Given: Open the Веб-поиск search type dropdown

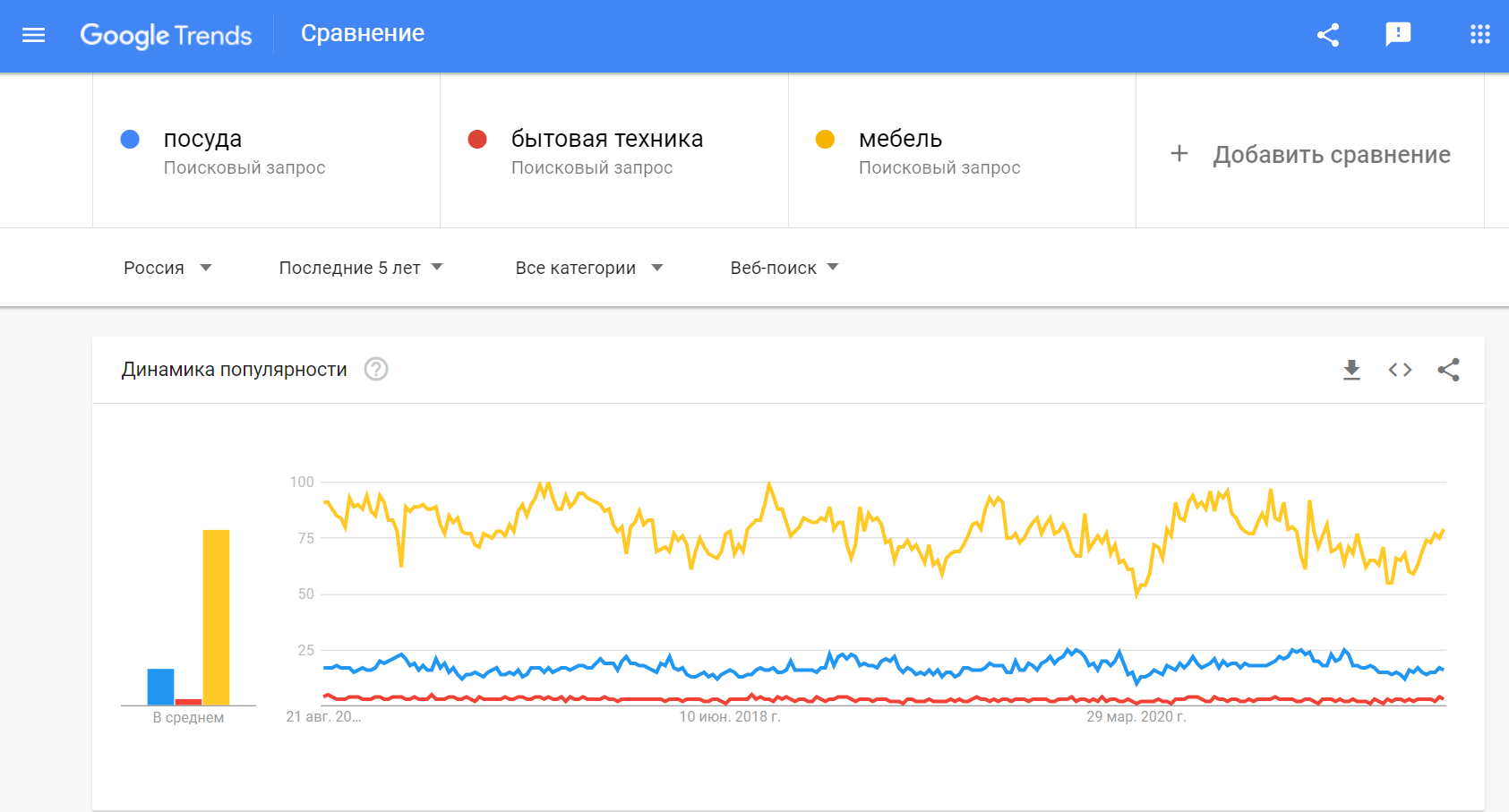Looking at the screenshot, I should [785, 268].
